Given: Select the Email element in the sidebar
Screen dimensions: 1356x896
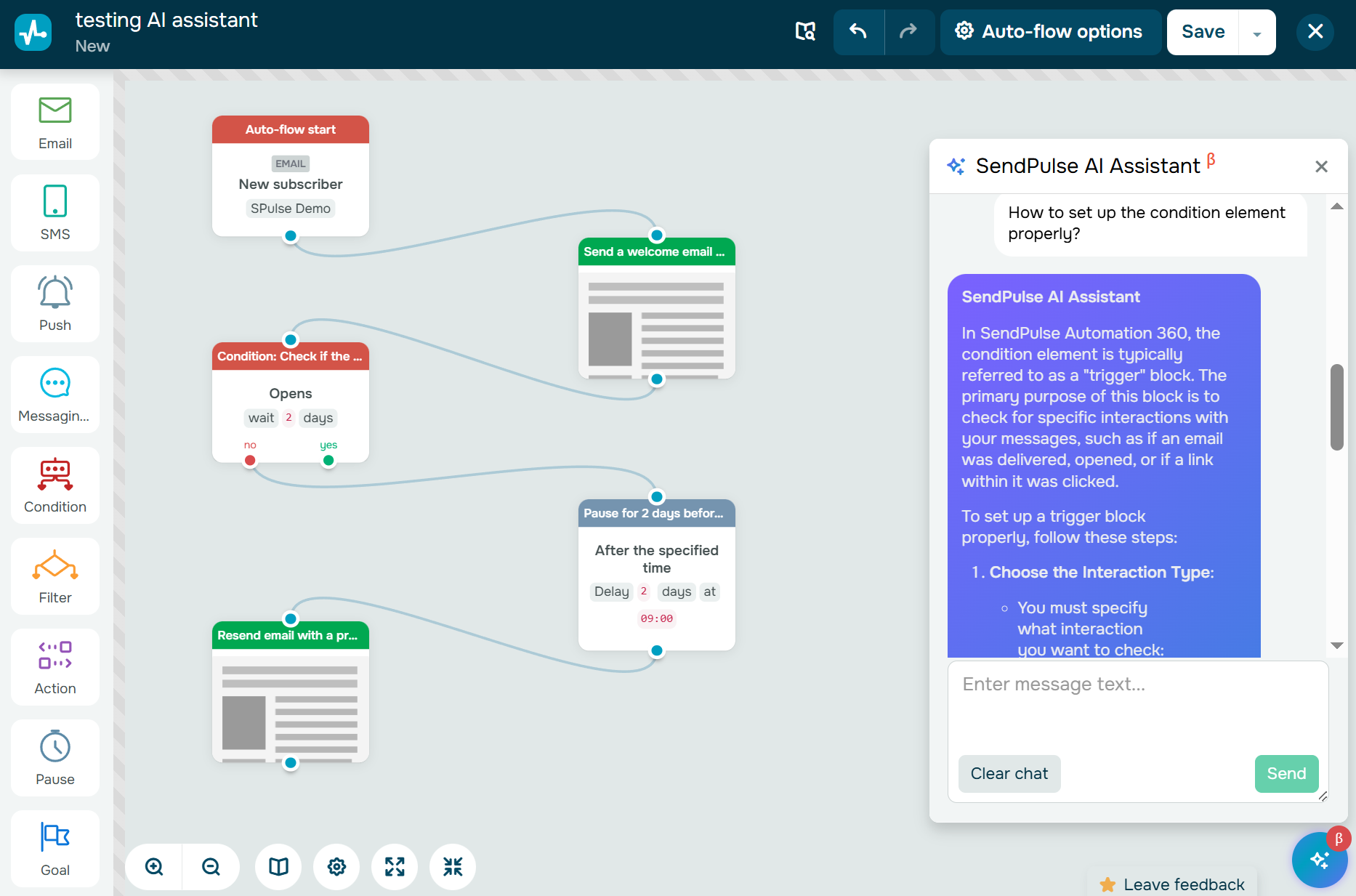Looking at the screenshot, I should pyautogui.click(x=55, y=121).
